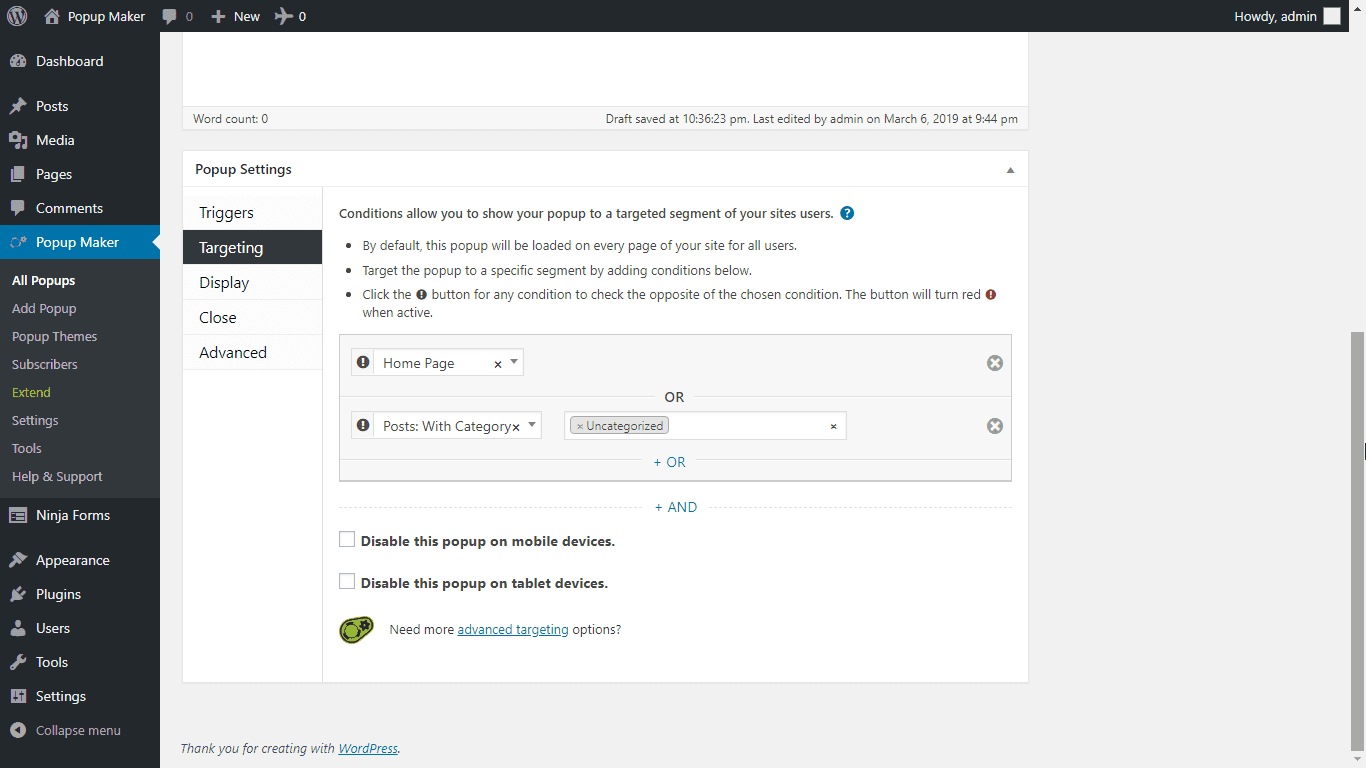Open Comments in the sidebar
The image size is (1366, 768).
tap(80, 208)
